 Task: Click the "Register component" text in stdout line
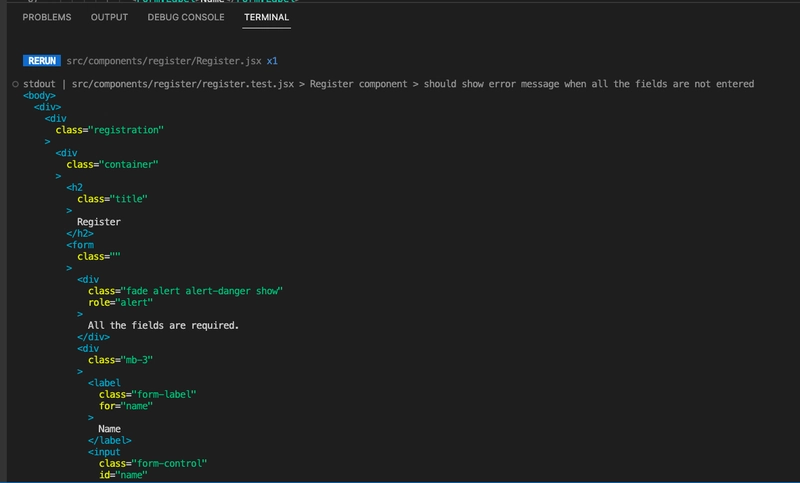[358, 84]
